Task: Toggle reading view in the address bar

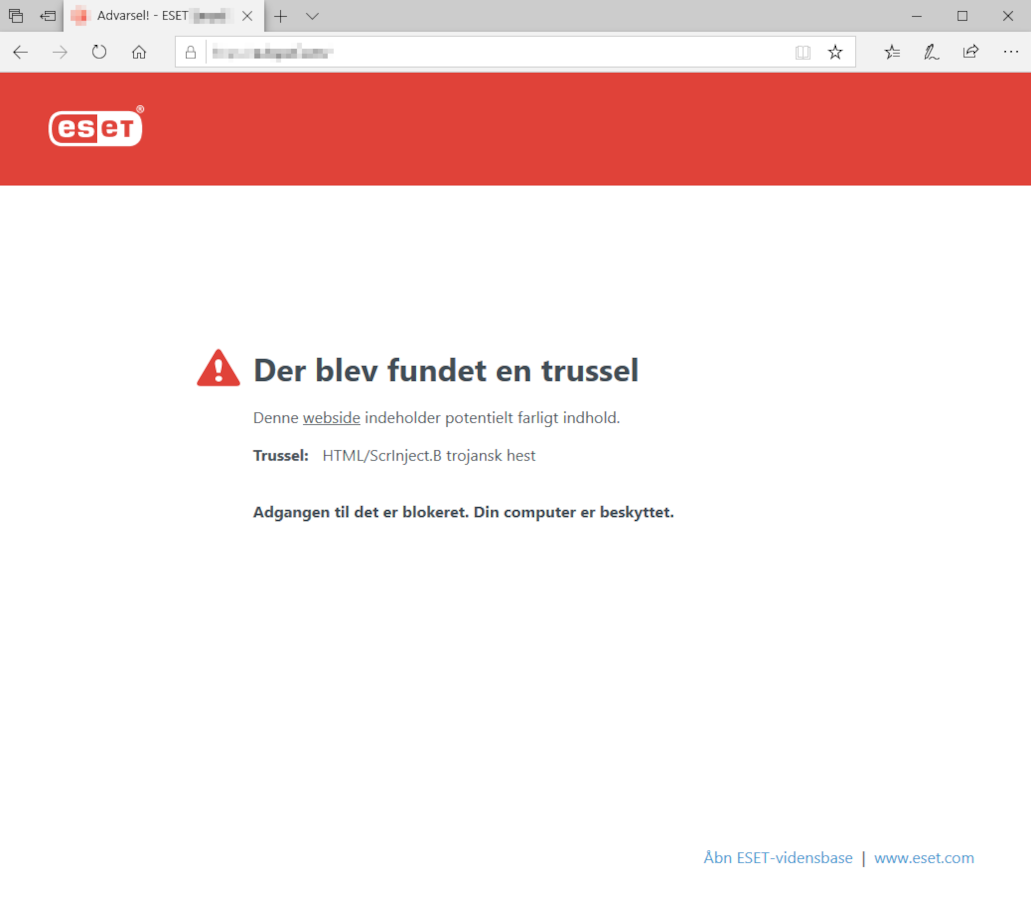Action: coord(803,52)
